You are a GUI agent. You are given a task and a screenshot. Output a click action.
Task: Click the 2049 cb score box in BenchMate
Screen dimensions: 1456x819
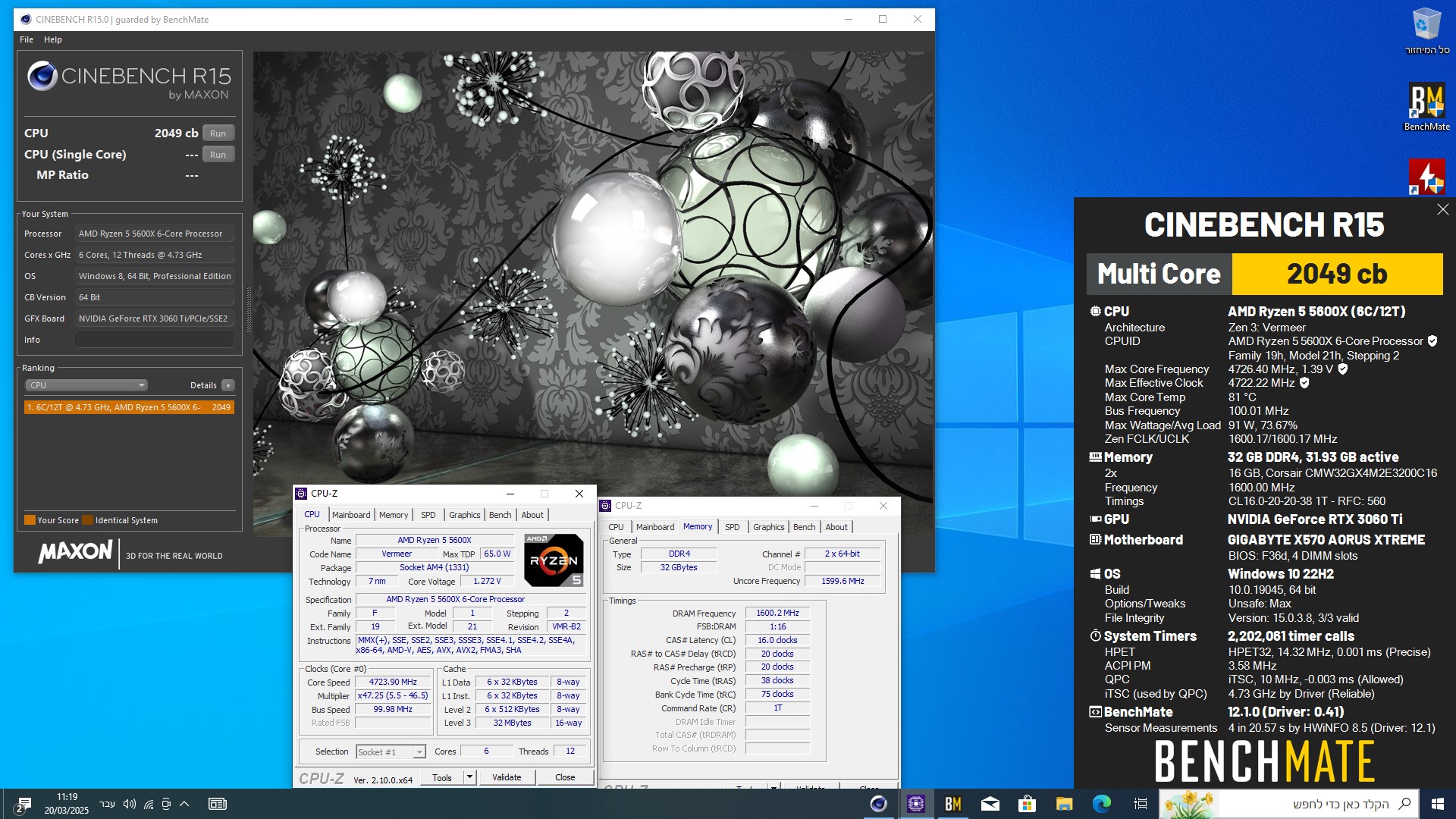tap(1337, 274)
